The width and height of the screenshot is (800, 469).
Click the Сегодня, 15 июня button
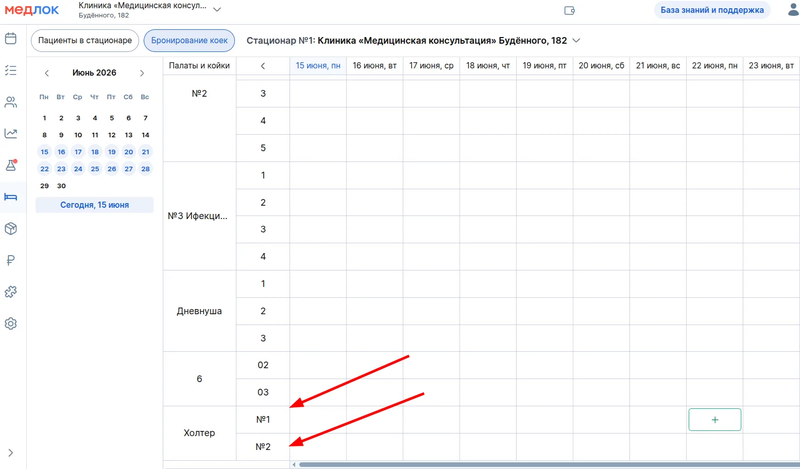coord(94,205)
